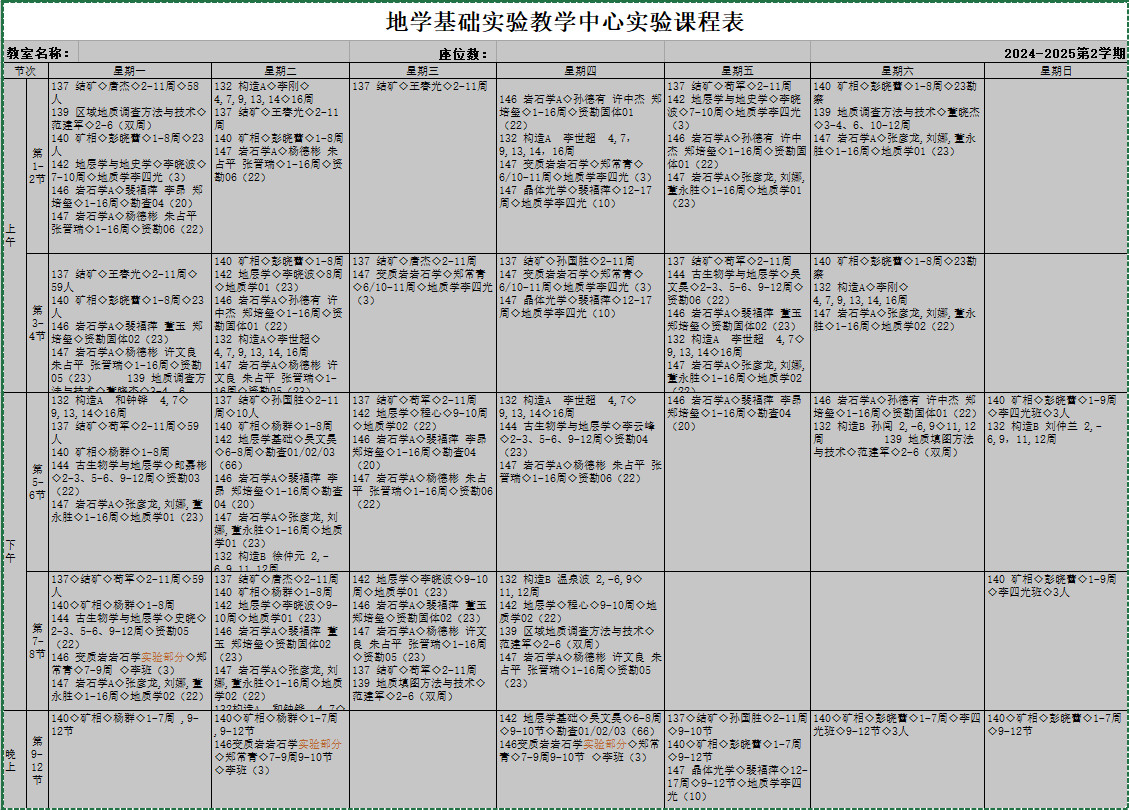Select the 星期日 第7-8节 schedule cell
This screenshot has height=810, width=1129.
tap(1056, 640)
